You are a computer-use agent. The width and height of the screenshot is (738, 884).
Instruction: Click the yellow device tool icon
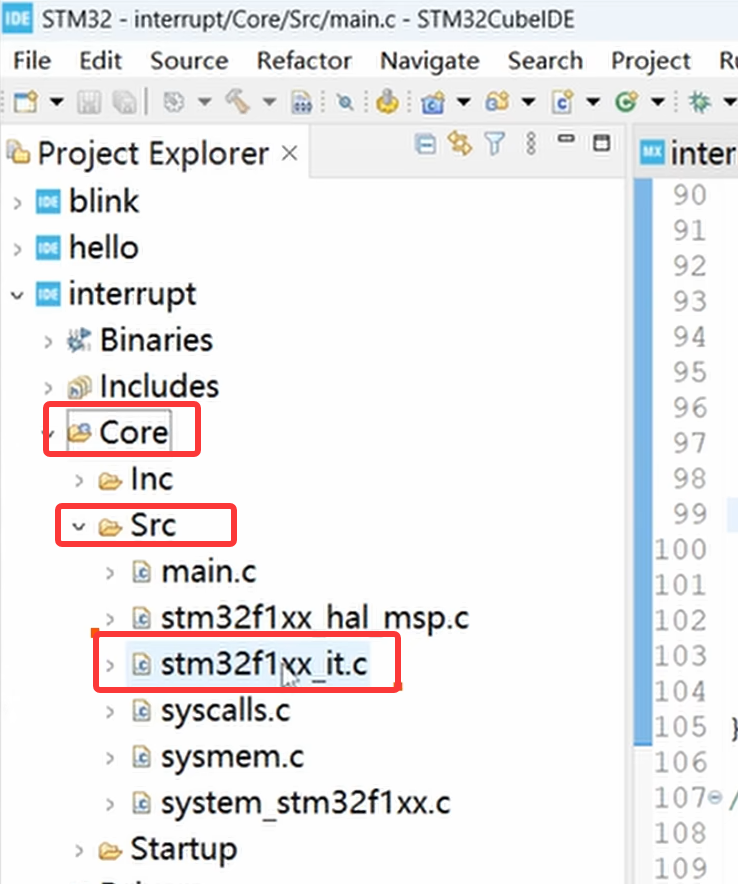387,102
